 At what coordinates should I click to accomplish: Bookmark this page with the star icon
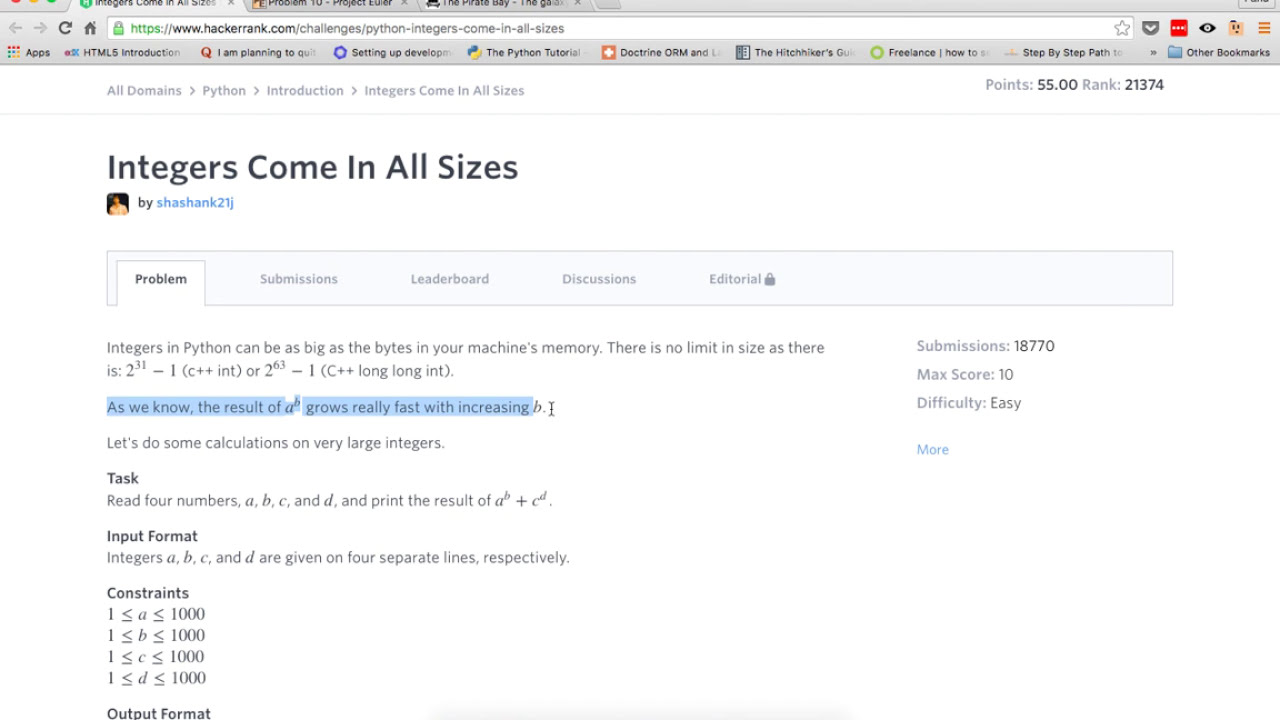point(1122,28)
